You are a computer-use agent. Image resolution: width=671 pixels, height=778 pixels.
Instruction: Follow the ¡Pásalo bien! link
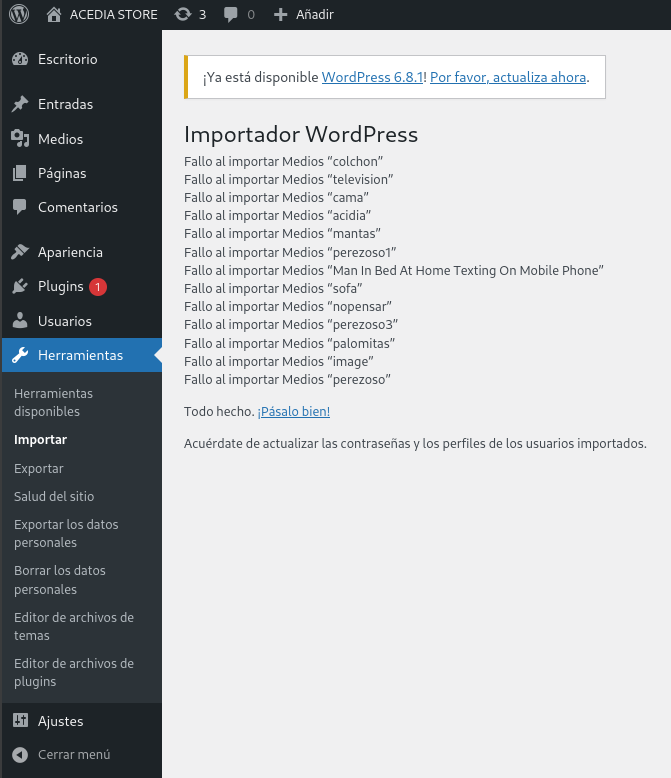pyautogui.click(x=294, y=411)
